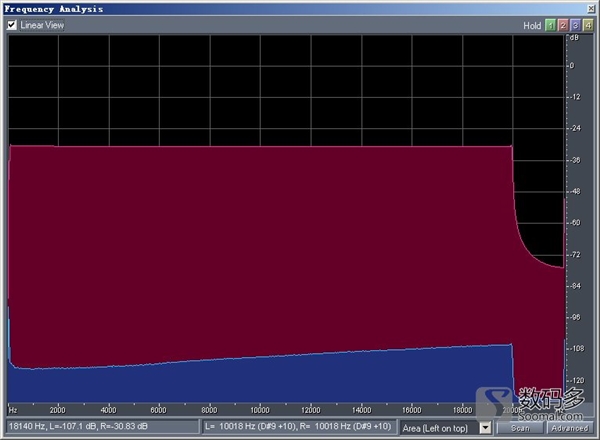Open the Area (Left on top) dropdown

click(x=485, y=428)
